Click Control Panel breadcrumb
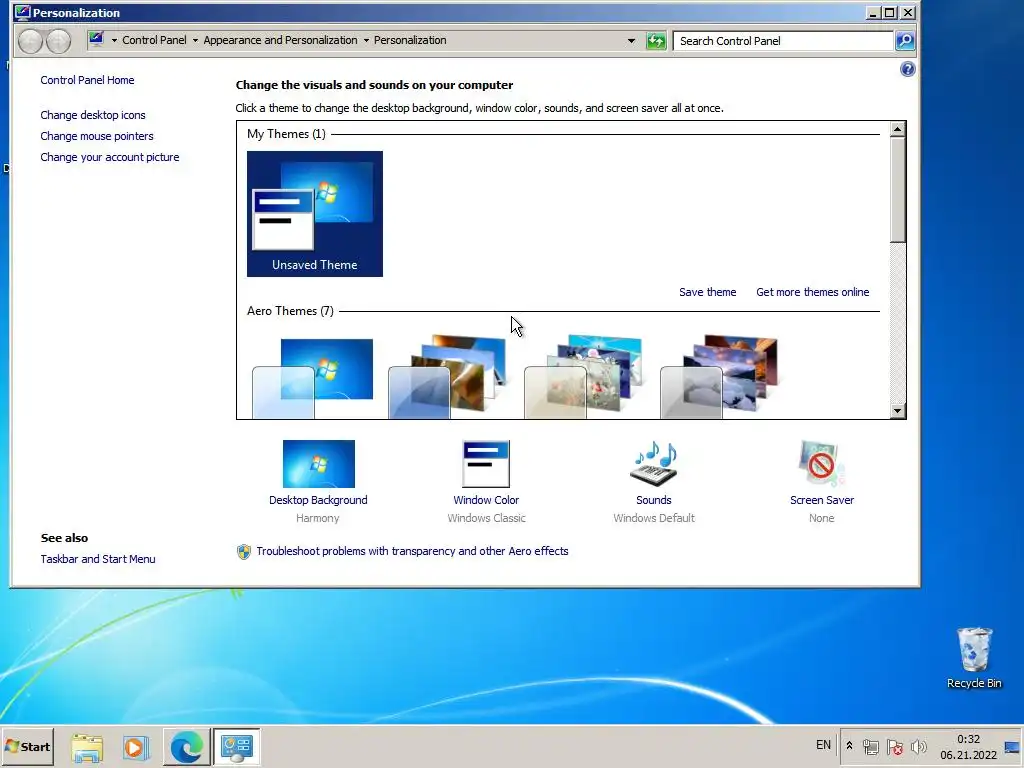Screen dimensions: 1024x768 (154, 40)
